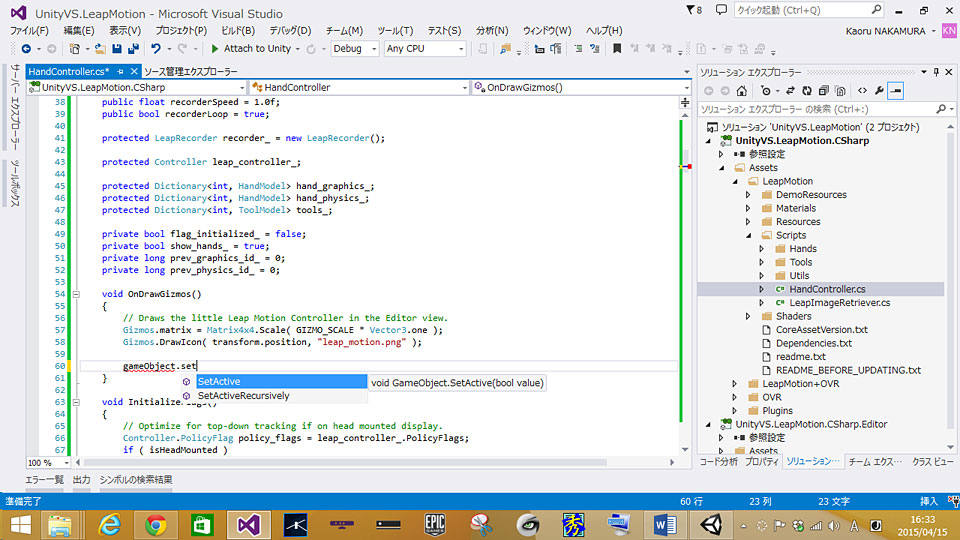Toggle Show All Files in Solution Explorer
The width and height of the screenshot is (960, 540).
(x=840, y=91)
